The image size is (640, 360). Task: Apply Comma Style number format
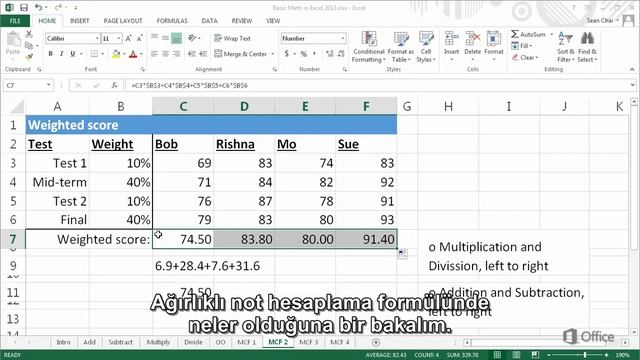tap(314, 54)
